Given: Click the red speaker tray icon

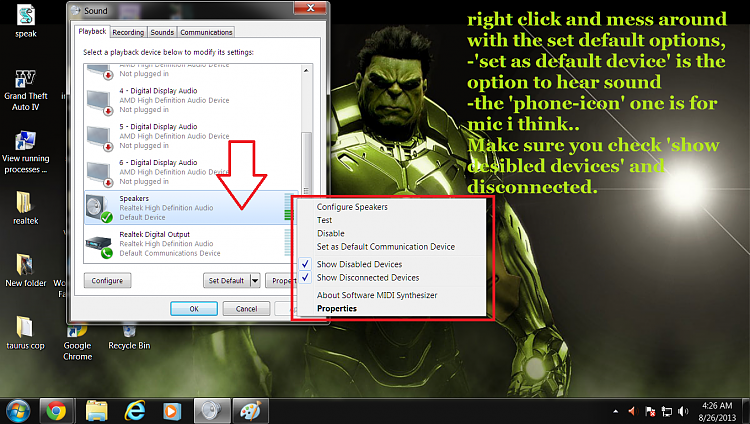Looking at the screenshot, I should click(633, 411).
